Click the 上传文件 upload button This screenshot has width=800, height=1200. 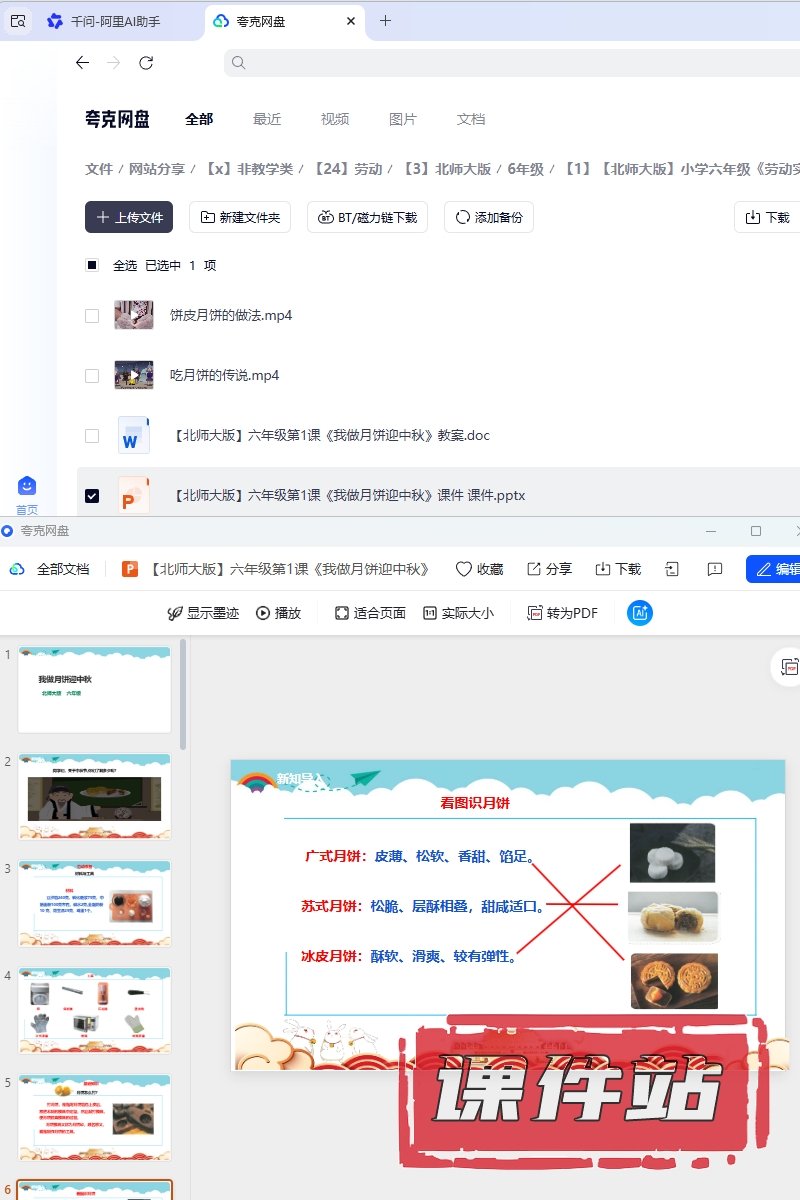[129, 217]
